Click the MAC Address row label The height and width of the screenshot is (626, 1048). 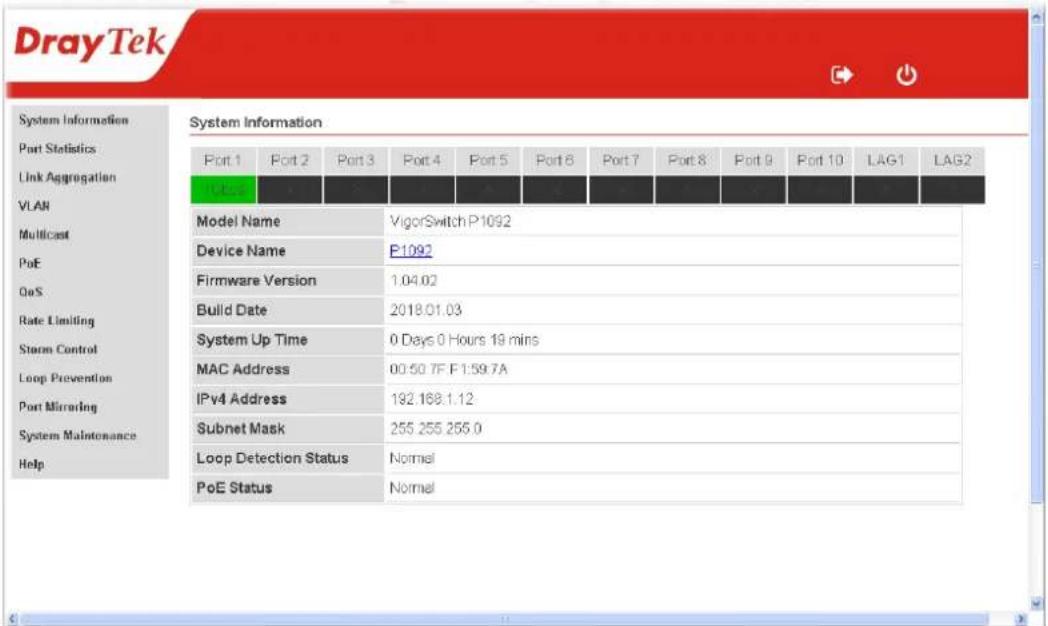click(243, 369)
